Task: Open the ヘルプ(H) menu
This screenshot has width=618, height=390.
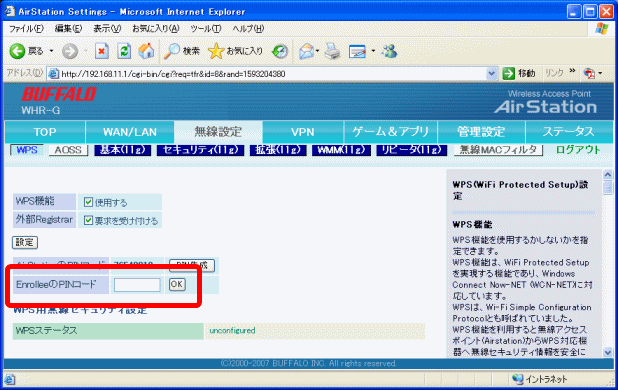Action: click(x=248, y=29)
